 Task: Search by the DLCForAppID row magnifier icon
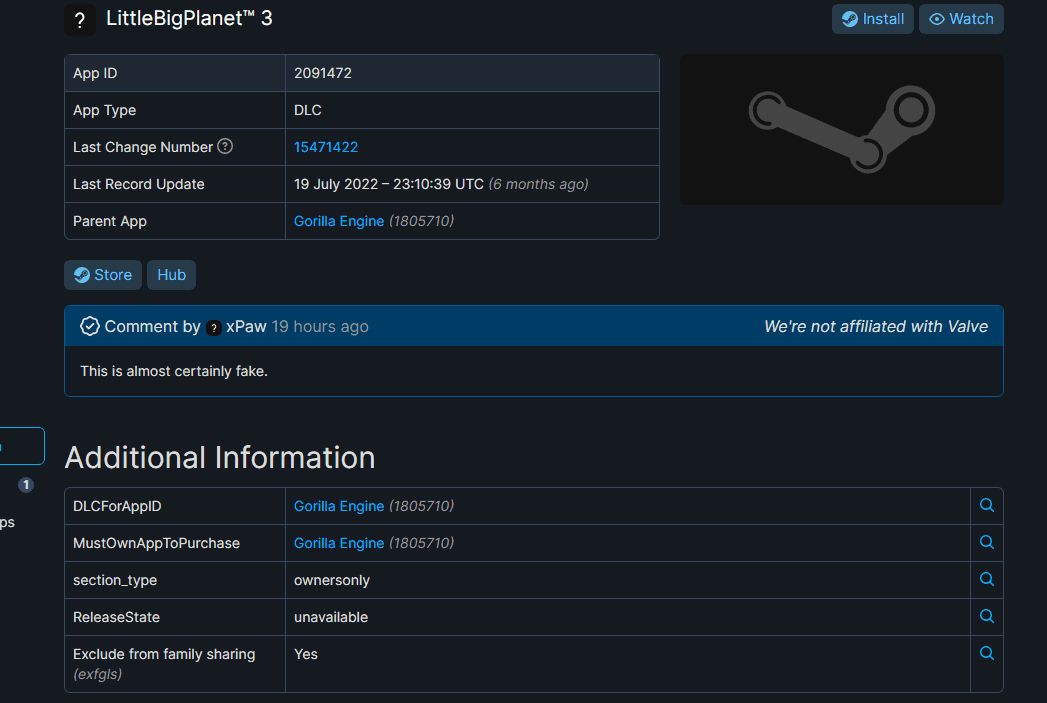tap(986, 505)
